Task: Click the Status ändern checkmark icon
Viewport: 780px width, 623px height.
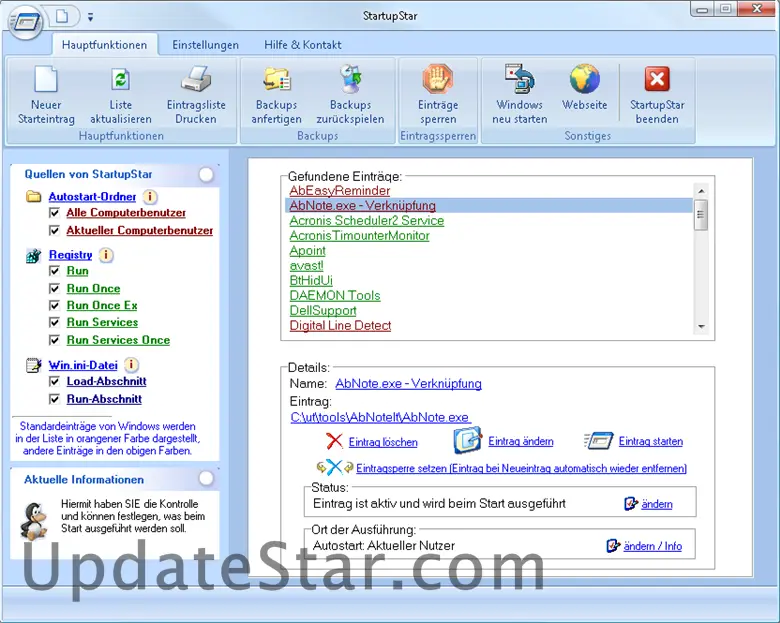Action: (x=631, y=504)
